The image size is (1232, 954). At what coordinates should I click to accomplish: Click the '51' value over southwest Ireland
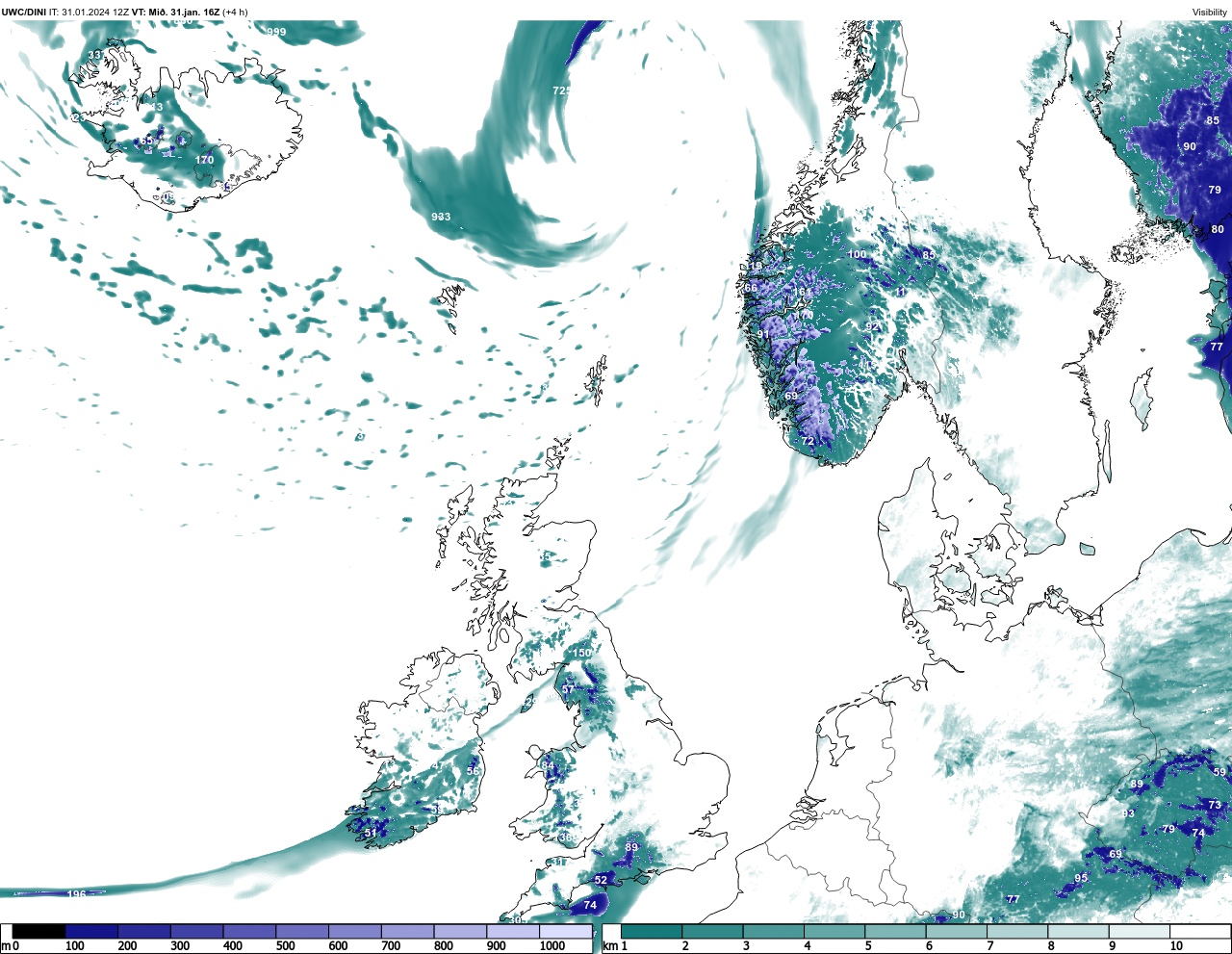coord(371,834)
